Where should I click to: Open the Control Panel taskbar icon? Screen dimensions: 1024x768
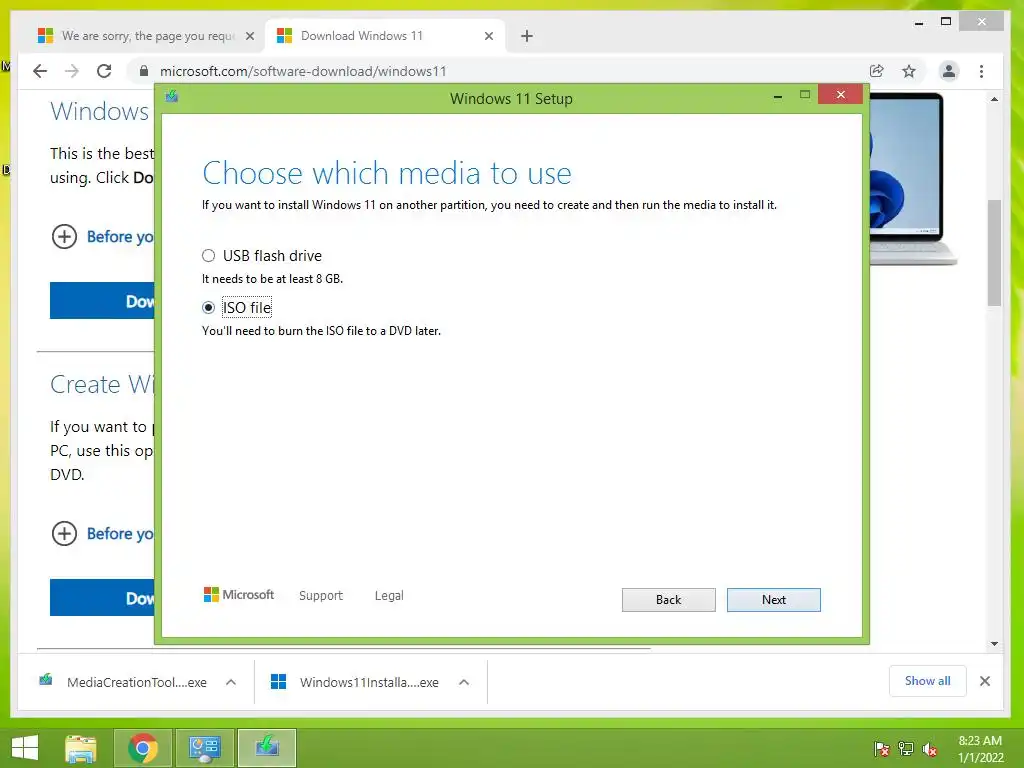click(204, 748)
